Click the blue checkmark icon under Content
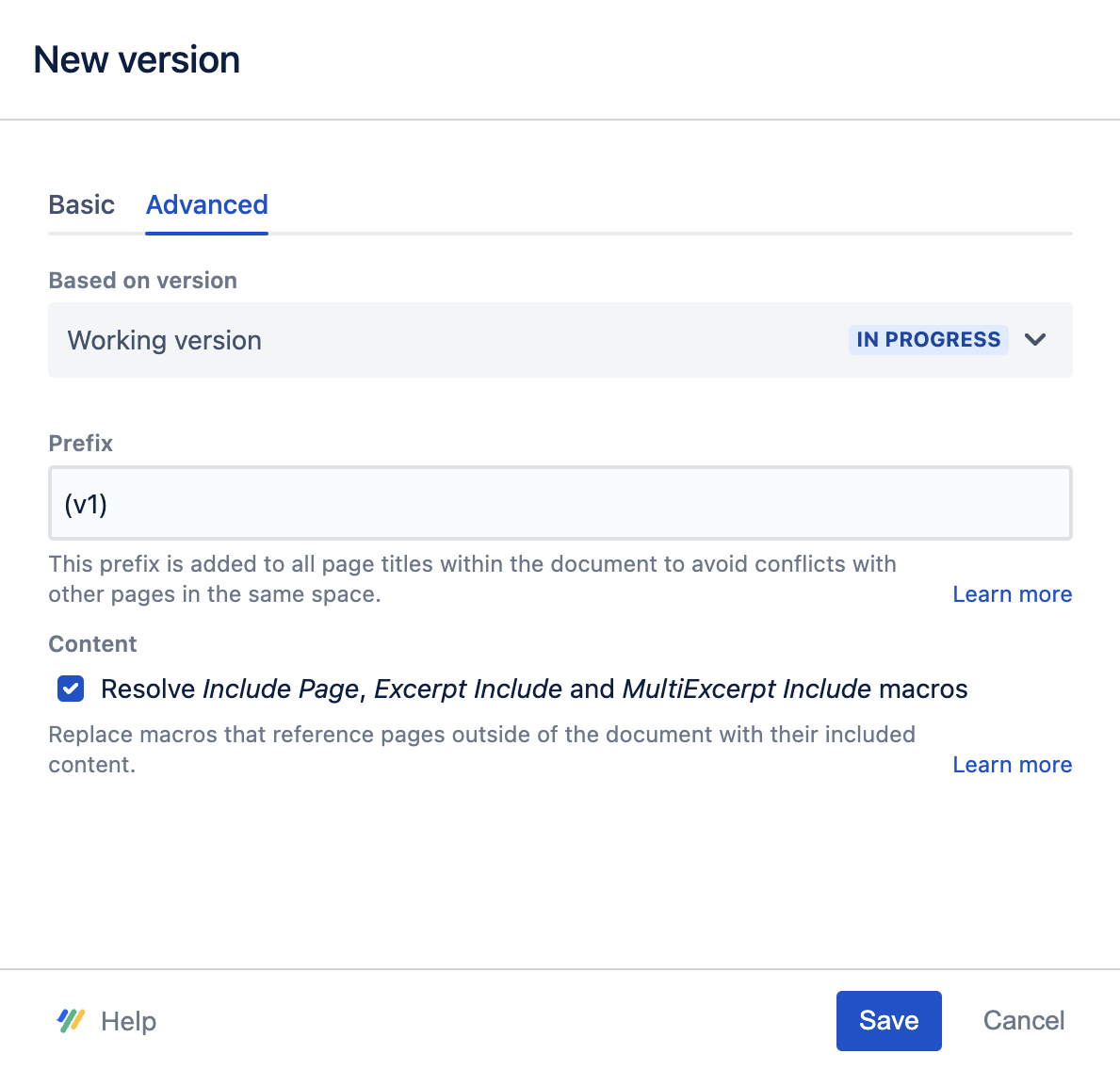1120x1070 pixels. coord(71,689)
